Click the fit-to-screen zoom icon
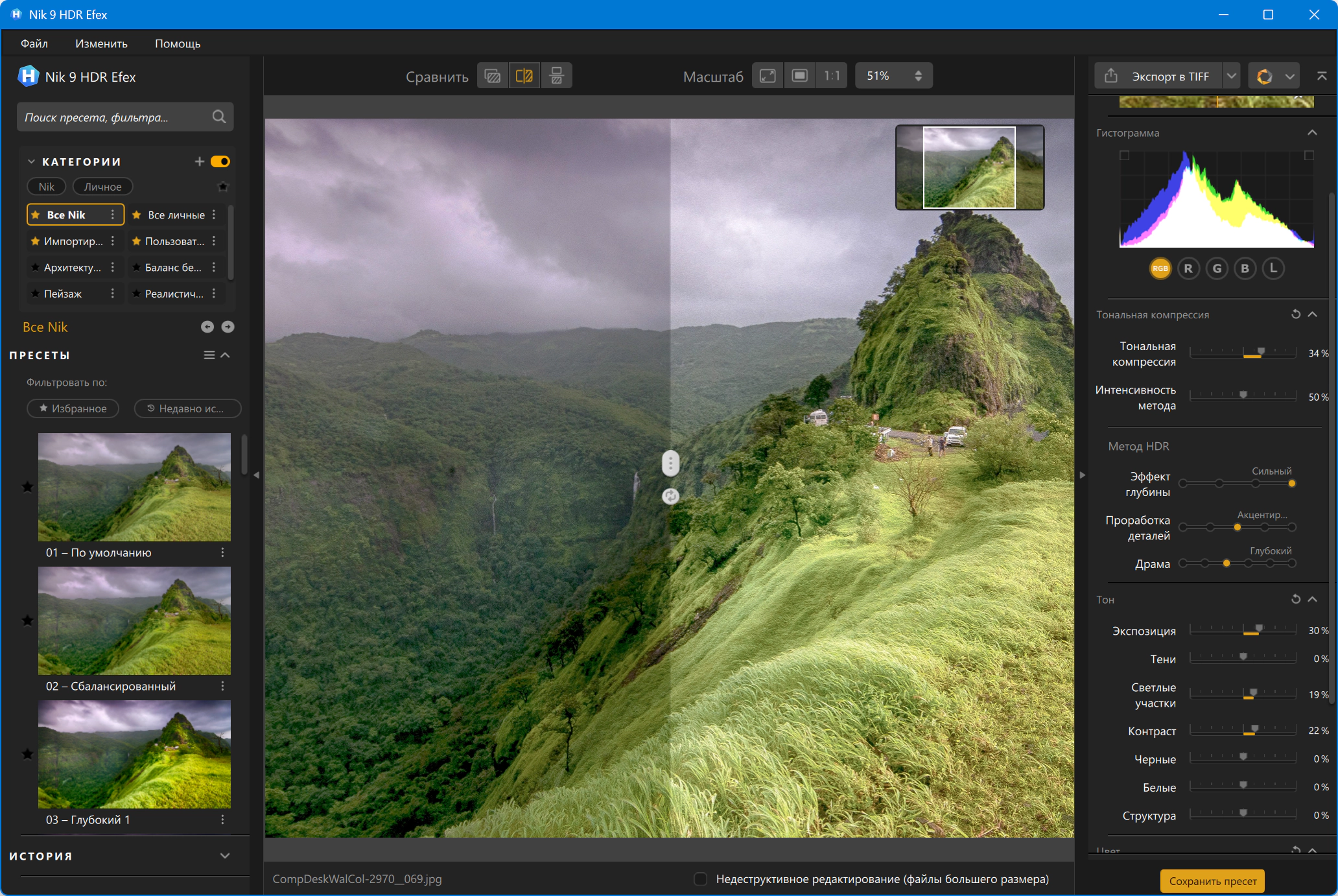The width and height of the screenshot is (1338, 896). coord(768,76)
